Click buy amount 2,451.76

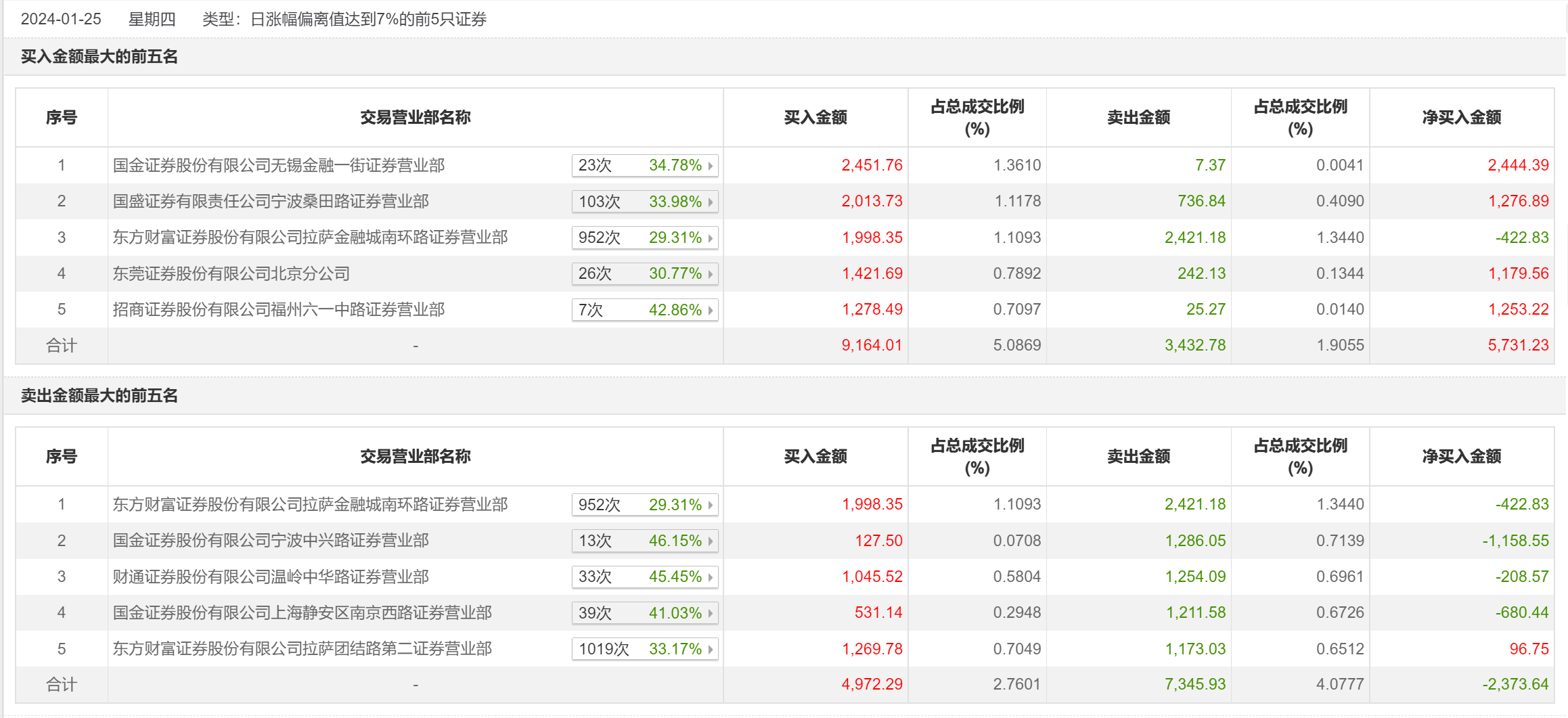(x=872, y=166)
